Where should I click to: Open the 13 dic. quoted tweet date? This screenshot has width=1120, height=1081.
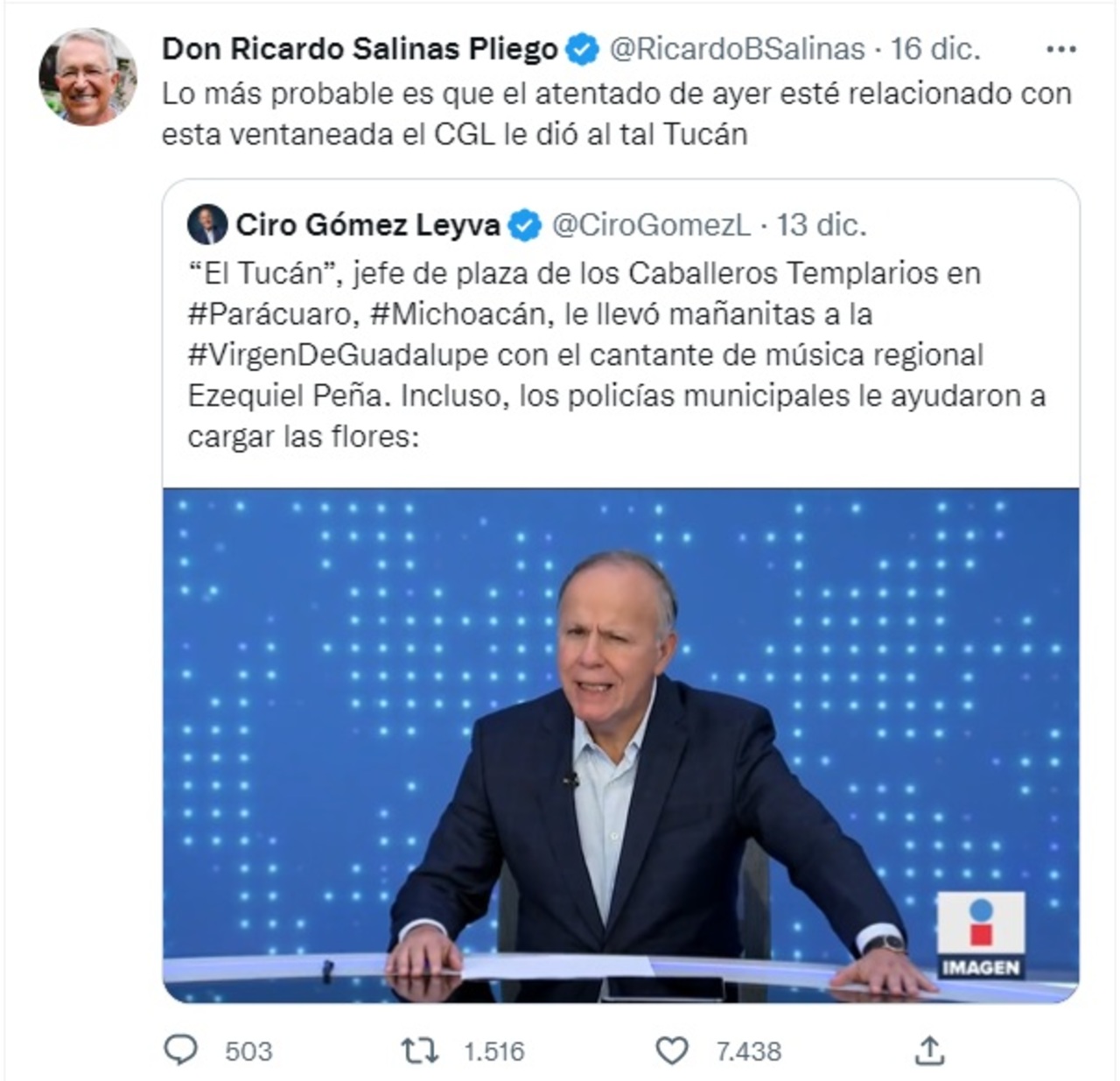[x=822, y=226]
